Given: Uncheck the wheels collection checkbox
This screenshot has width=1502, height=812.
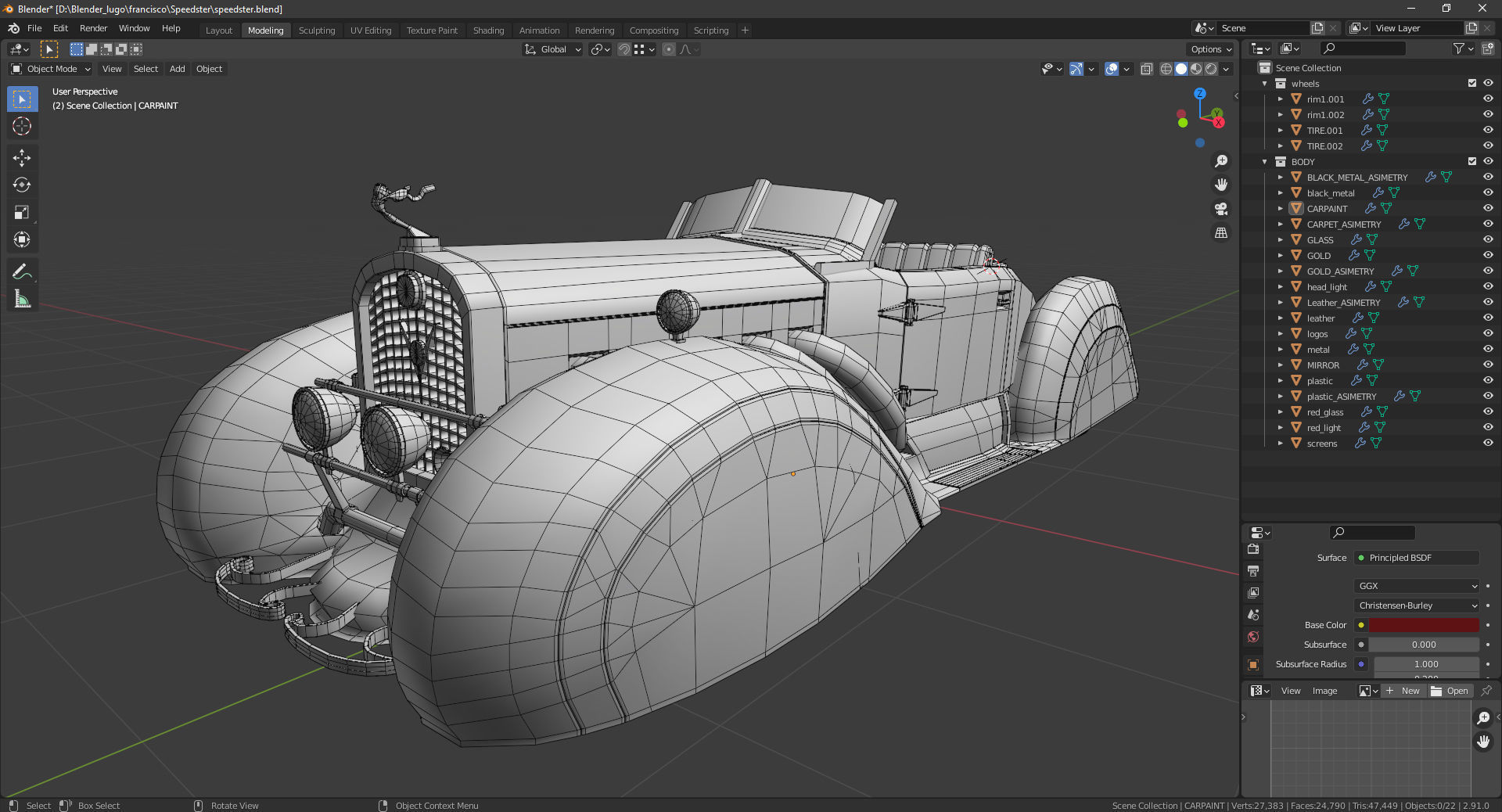Looking at the screenshot, I should point(1472,83).
